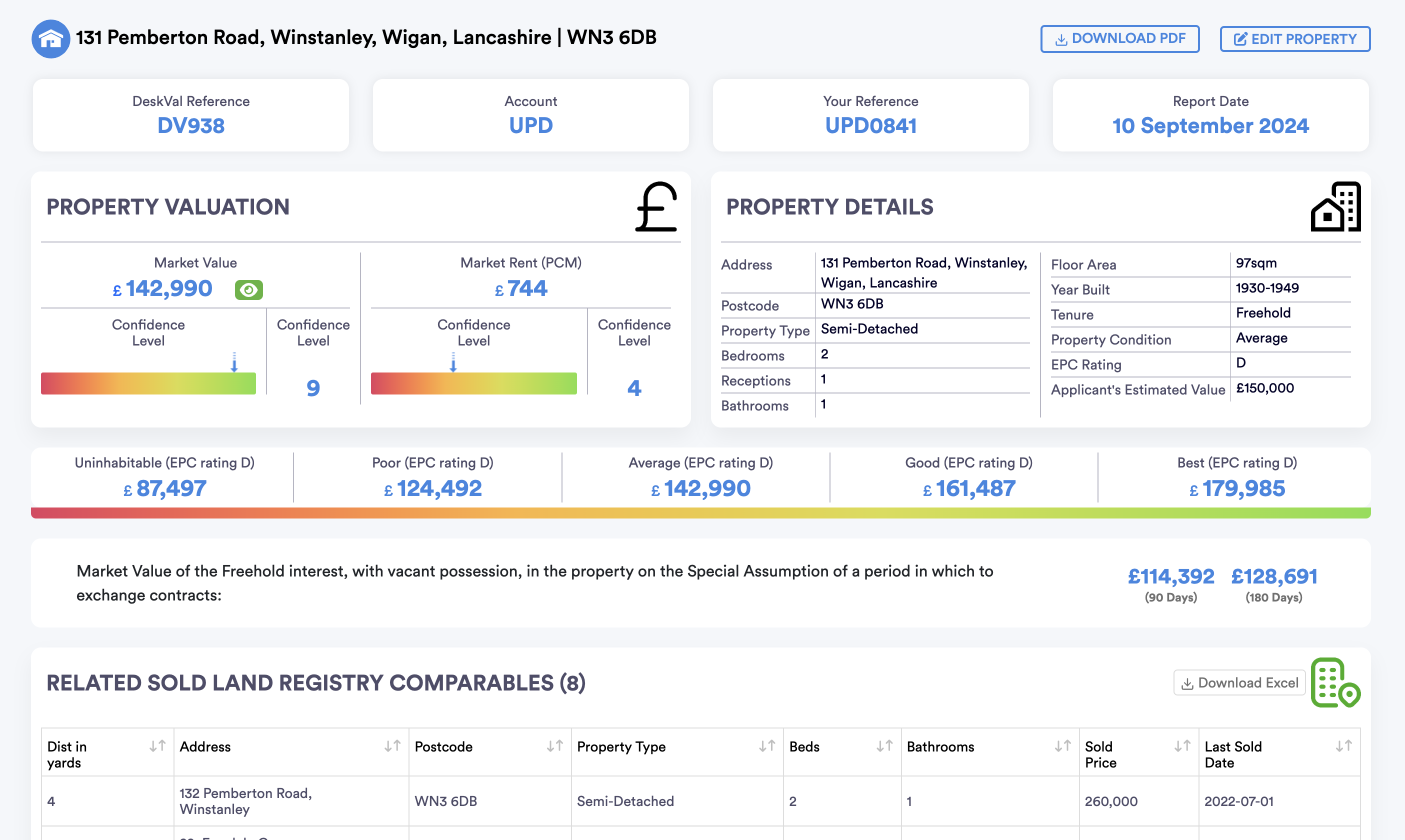Open sort options on the Address column

tap(392, 745)
